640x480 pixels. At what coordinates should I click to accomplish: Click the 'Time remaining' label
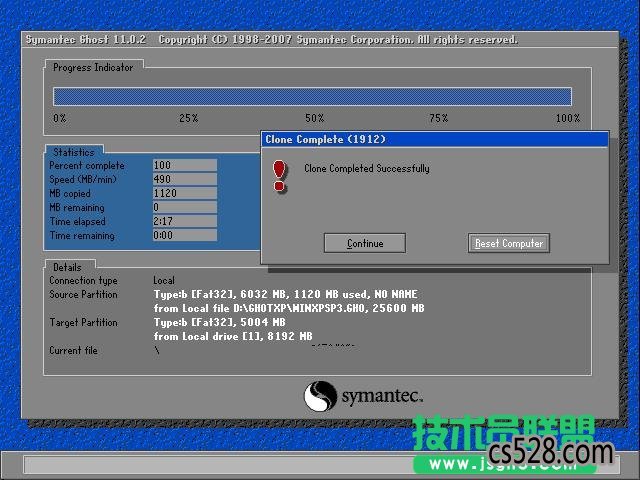82,236
